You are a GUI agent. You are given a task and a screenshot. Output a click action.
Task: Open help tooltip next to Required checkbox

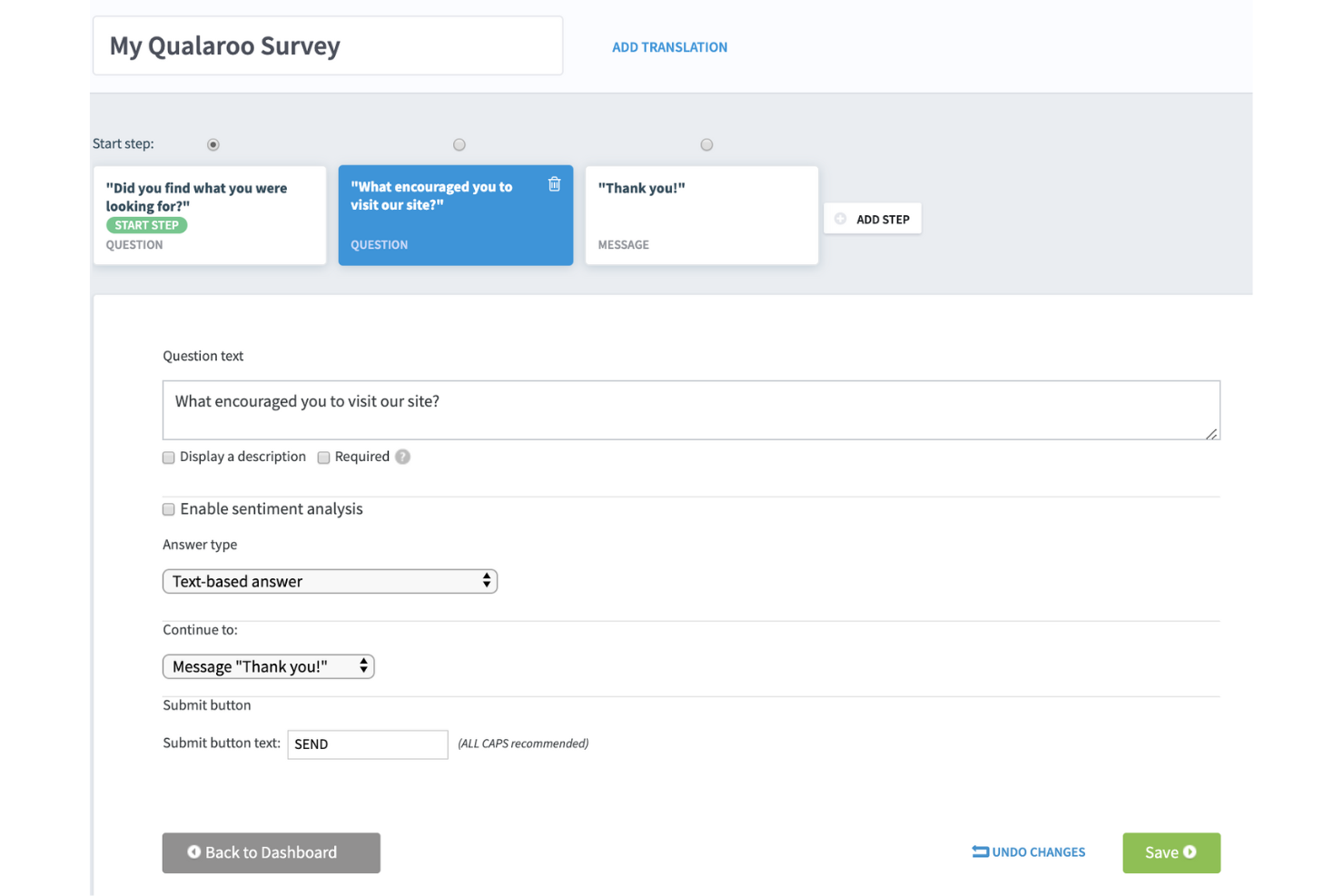coord(402,457)
